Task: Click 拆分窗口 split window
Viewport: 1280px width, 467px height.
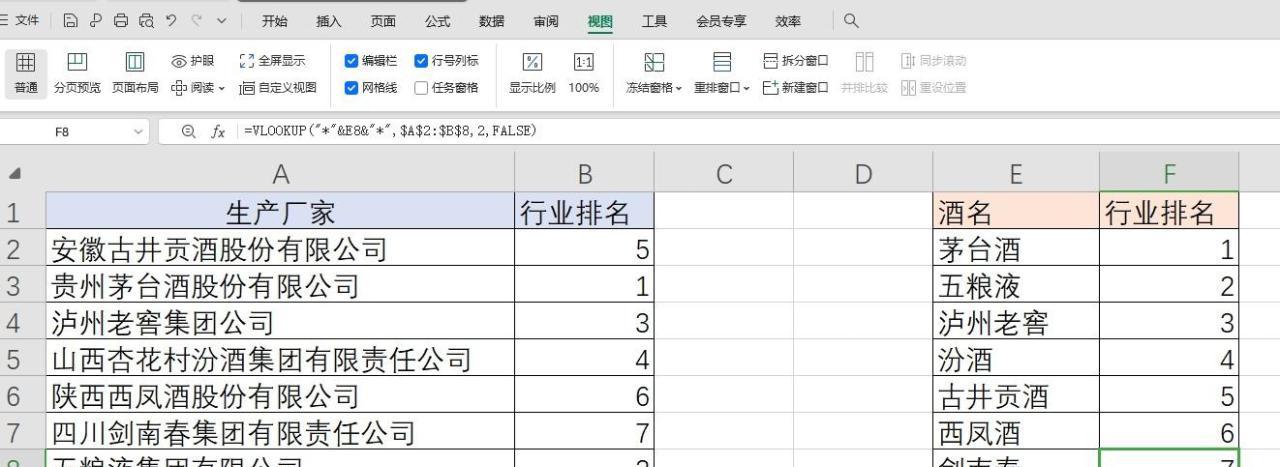Action: (x=796, y=61)
